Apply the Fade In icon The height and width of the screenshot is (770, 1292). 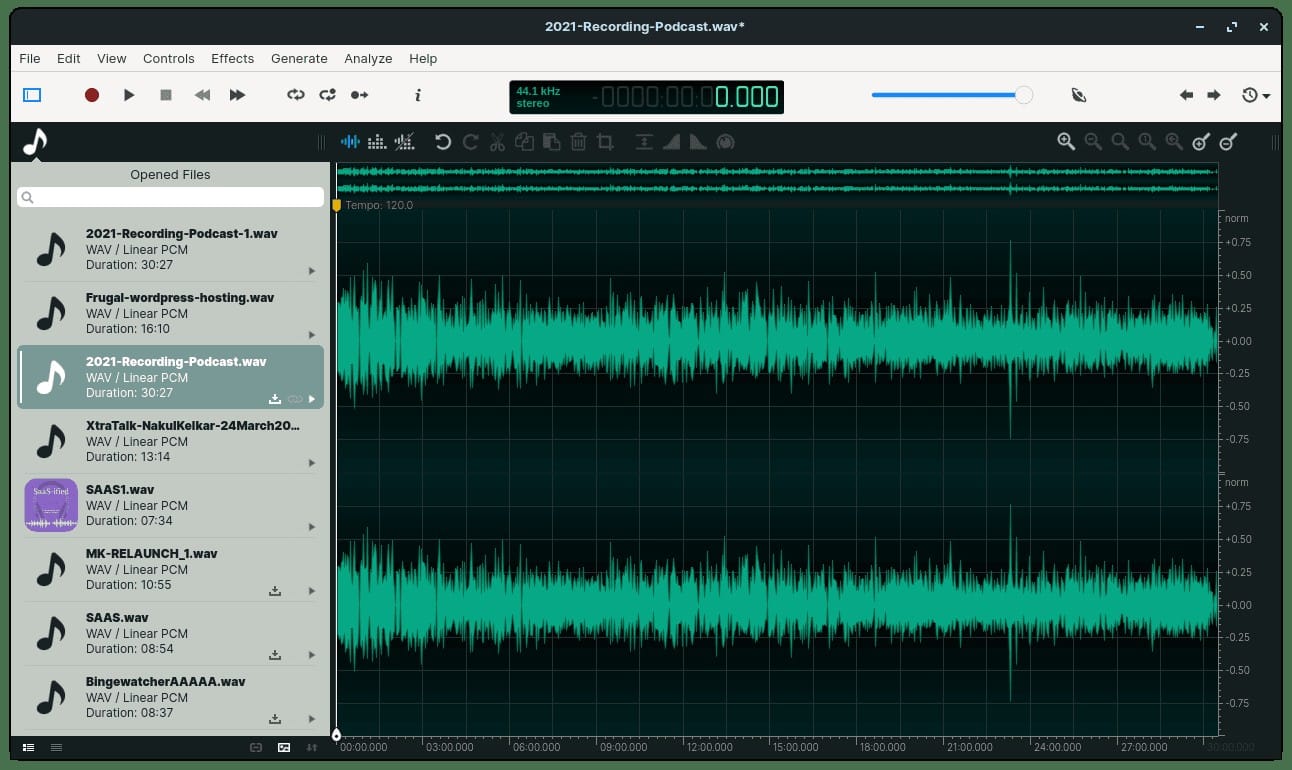672,142
